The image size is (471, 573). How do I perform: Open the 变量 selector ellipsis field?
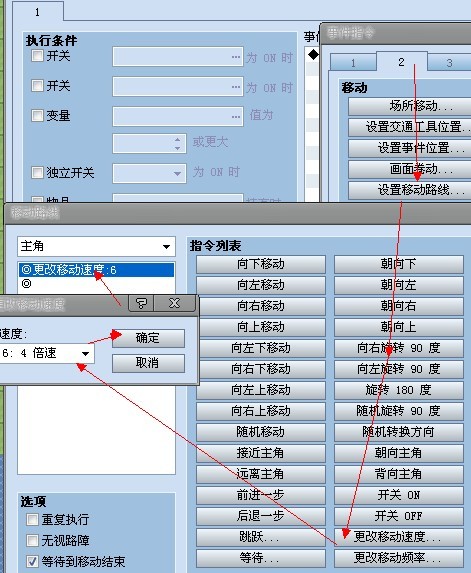click(x=178, y=117)
